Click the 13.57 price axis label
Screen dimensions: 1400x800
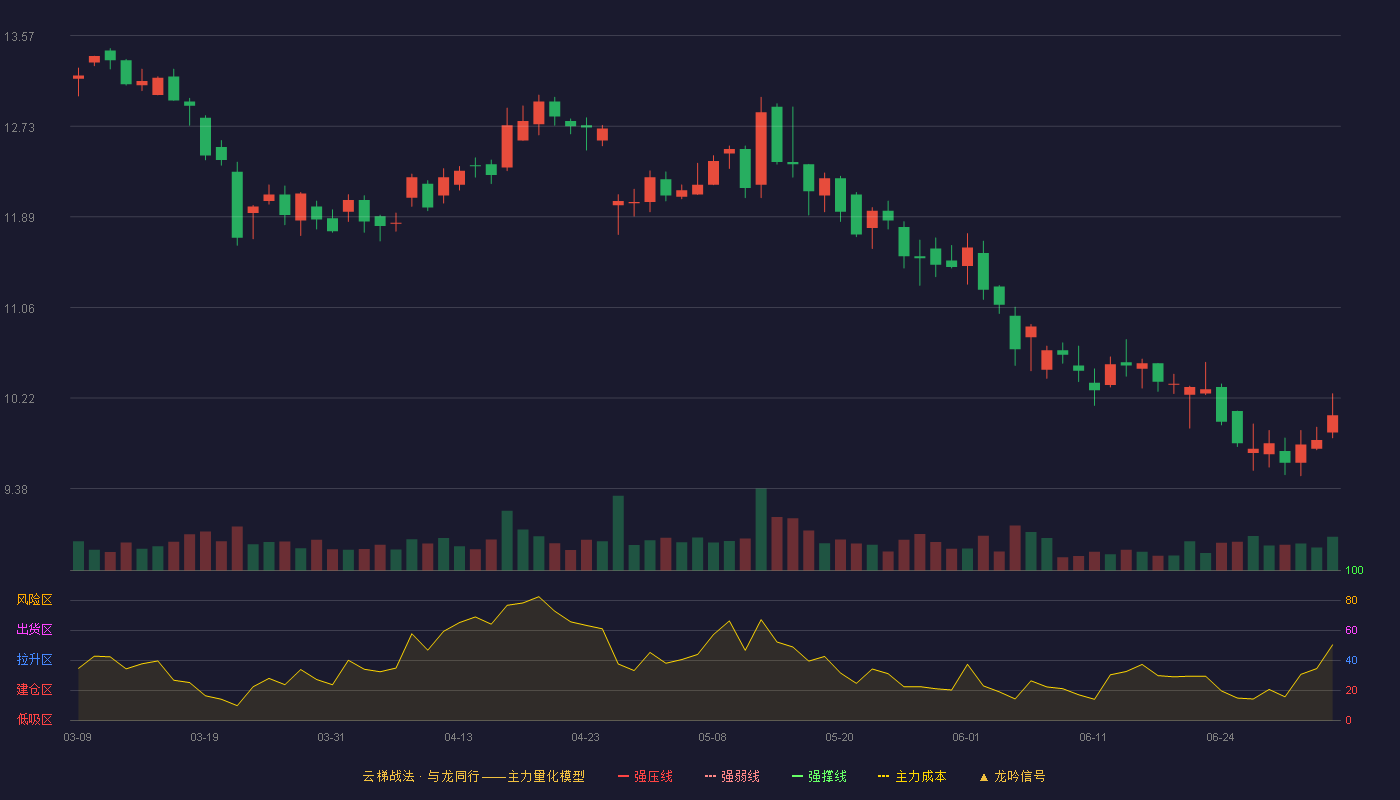click(x=19, y=37)
